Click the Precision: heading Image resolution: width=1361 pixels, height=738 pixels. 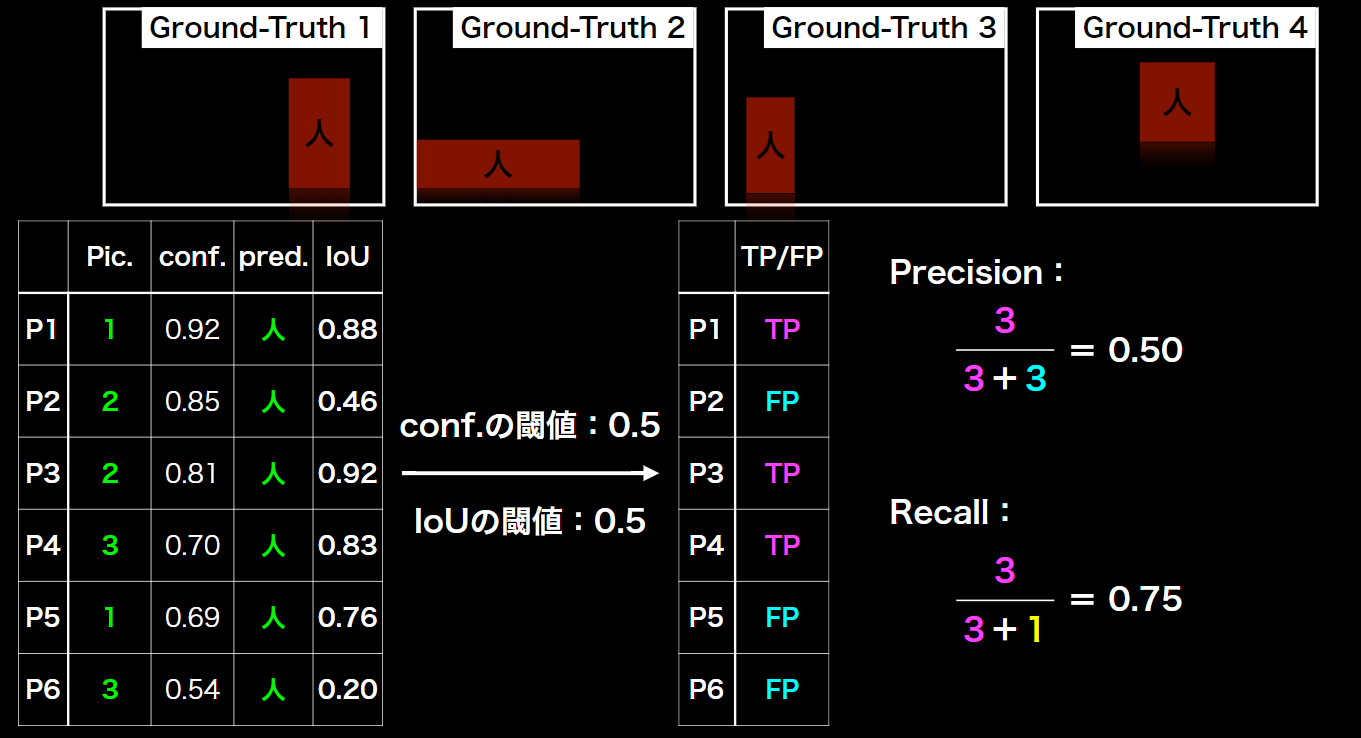tap(977, 272)
